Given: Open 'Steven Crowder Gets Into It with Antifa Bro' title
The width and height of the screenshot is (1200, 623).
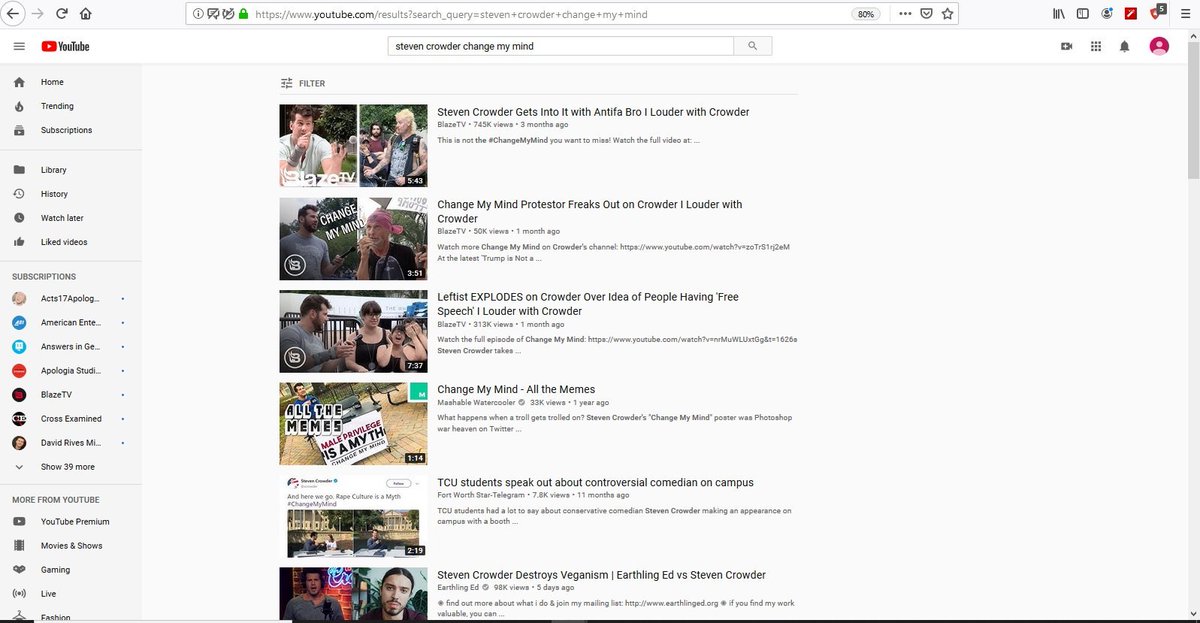Looking at the screenshot, I should (x=593, y=112).
